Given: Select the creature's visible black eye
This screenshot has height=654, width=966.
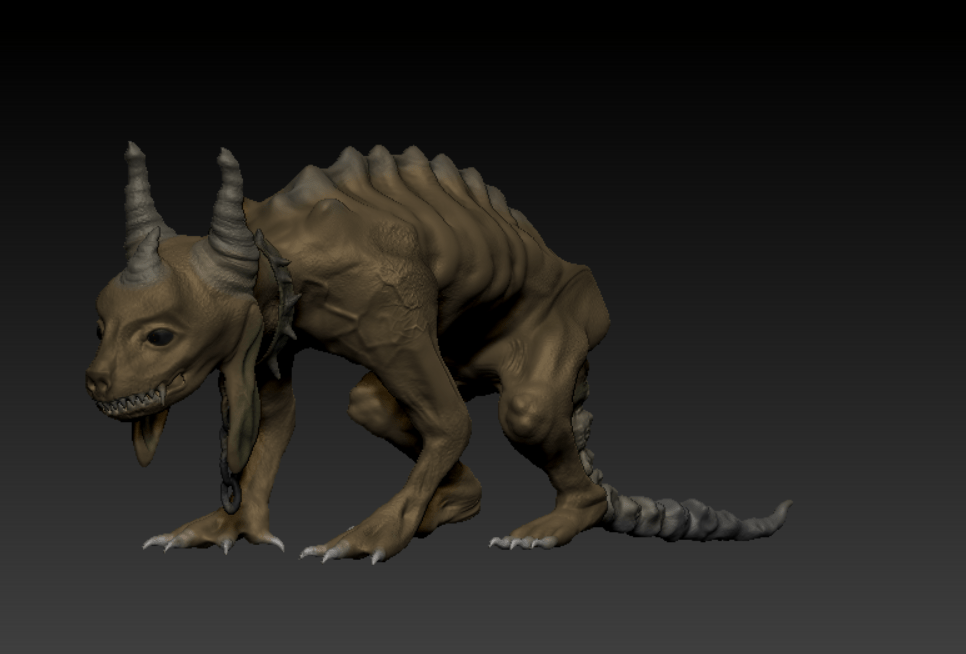Looking at the screenshot, I should 160,337.
